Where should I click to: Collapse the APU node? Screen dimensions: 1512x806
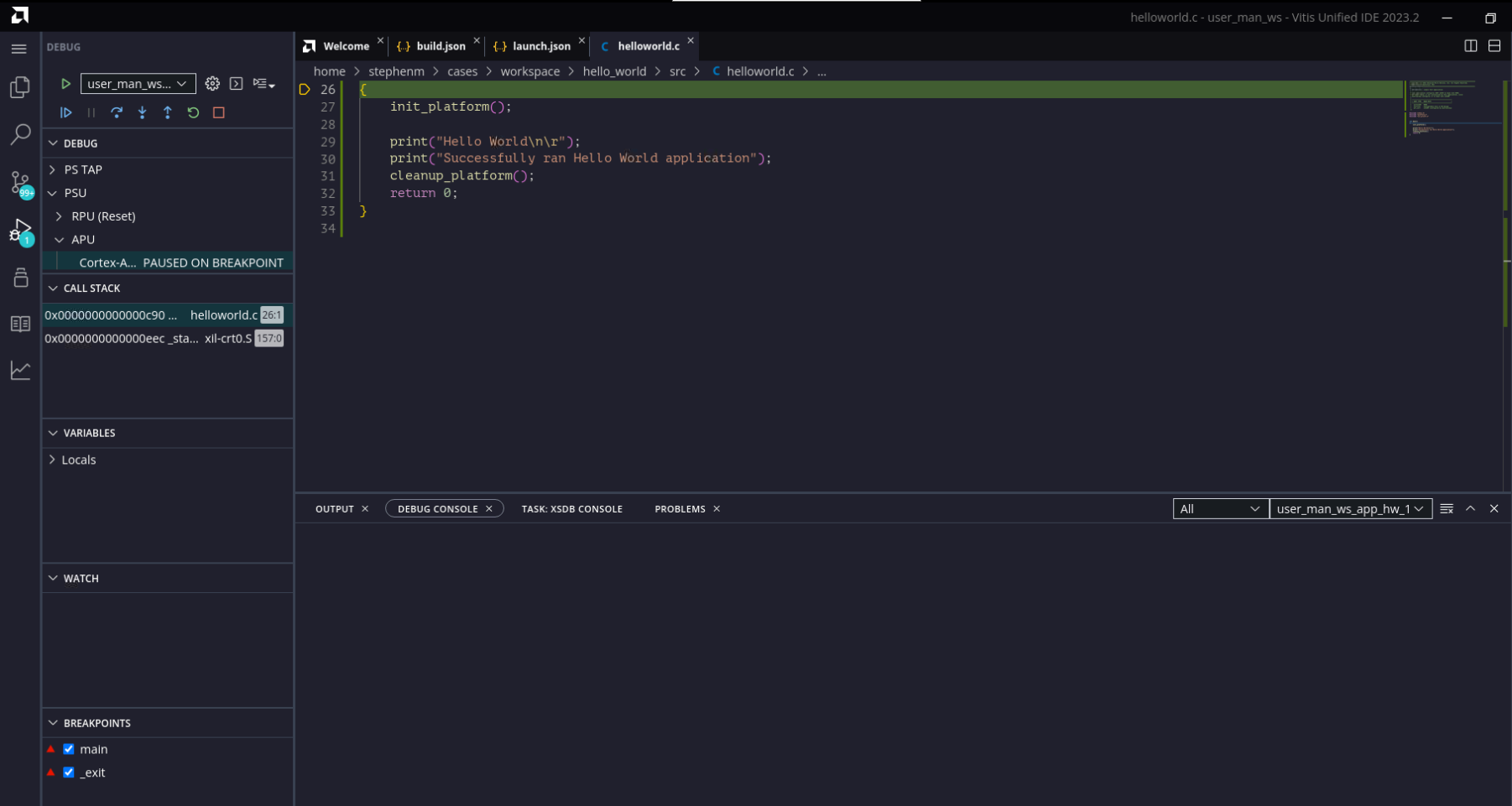(60, 240)
